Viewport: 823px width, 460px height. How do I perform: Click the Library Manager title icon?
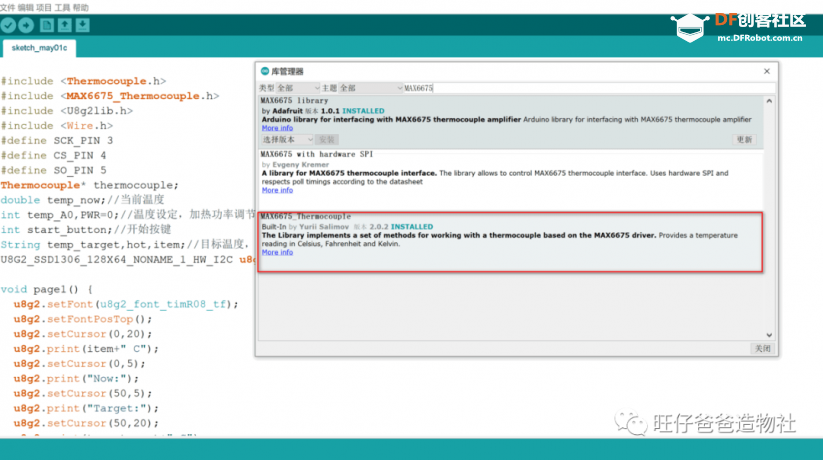point(265,71)
